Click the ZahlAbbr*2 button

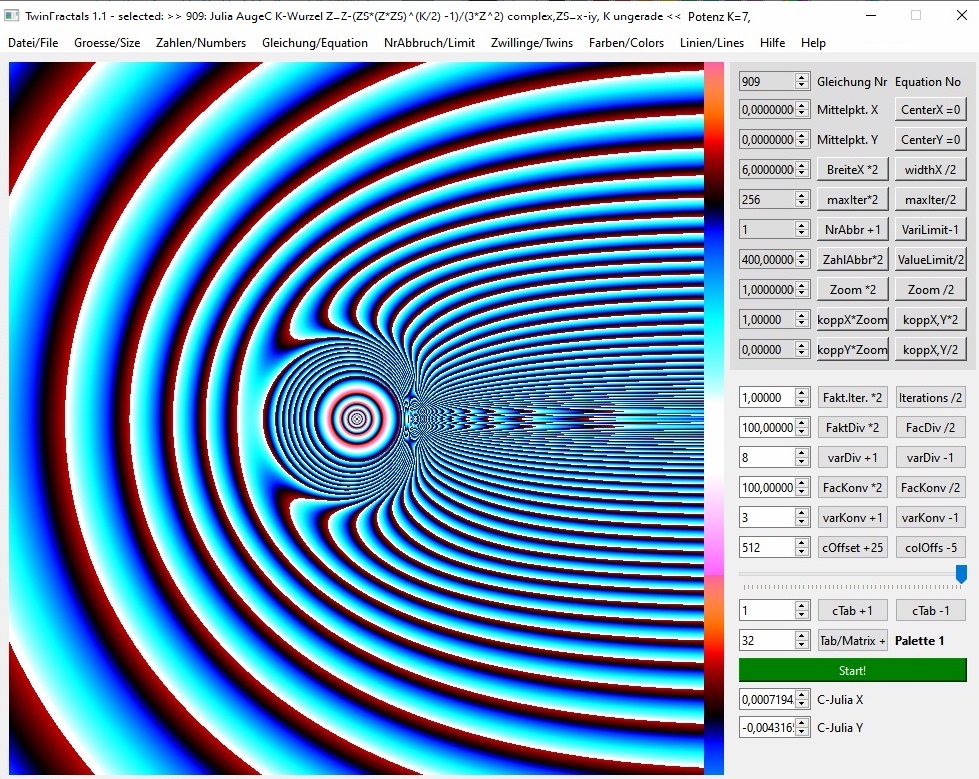[852, 259]
